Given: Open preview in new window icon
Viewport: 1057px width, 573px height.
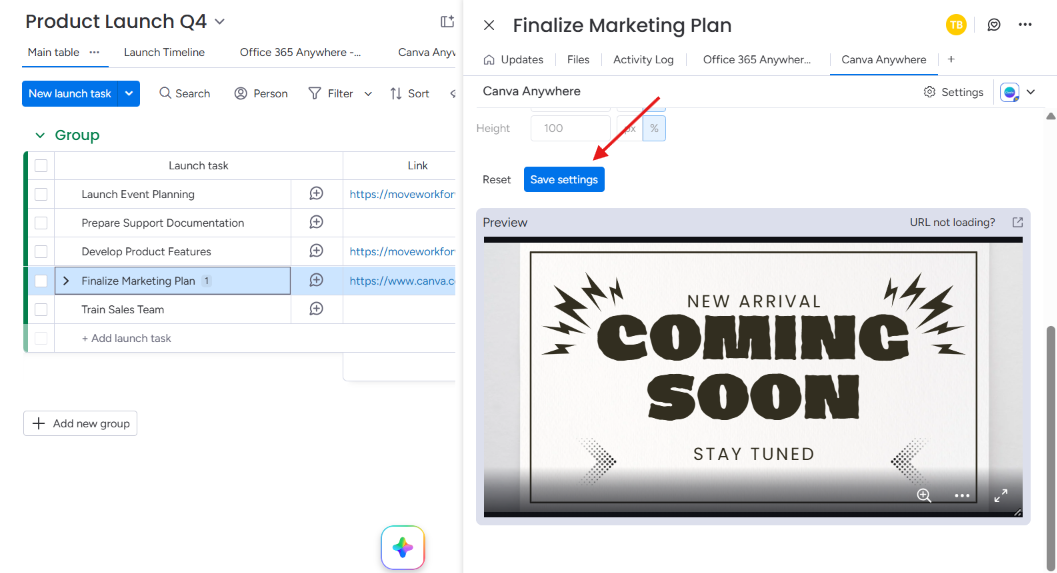Looking at the screenshot, I should (x=1017, y=222).
